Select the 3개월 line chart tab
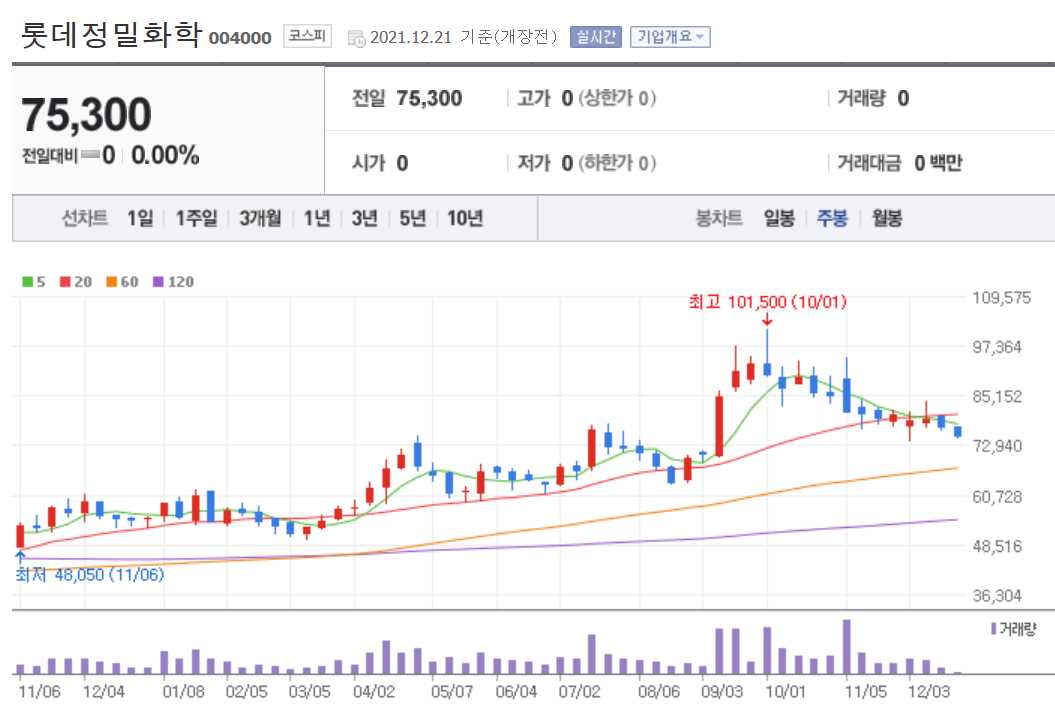Viewport: 1055px width, 704px height. click(260, 218)
